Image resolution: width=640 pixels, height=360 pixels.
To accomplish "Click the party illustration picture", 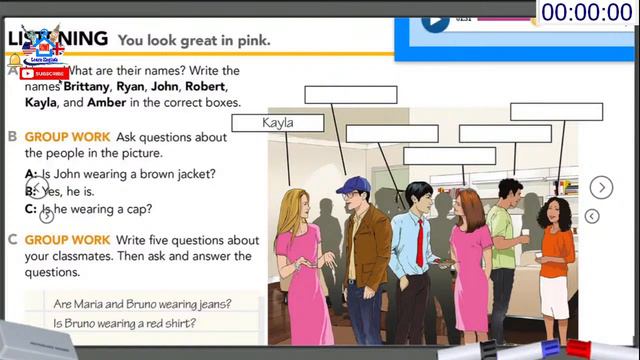I will [x=423, y=227].
